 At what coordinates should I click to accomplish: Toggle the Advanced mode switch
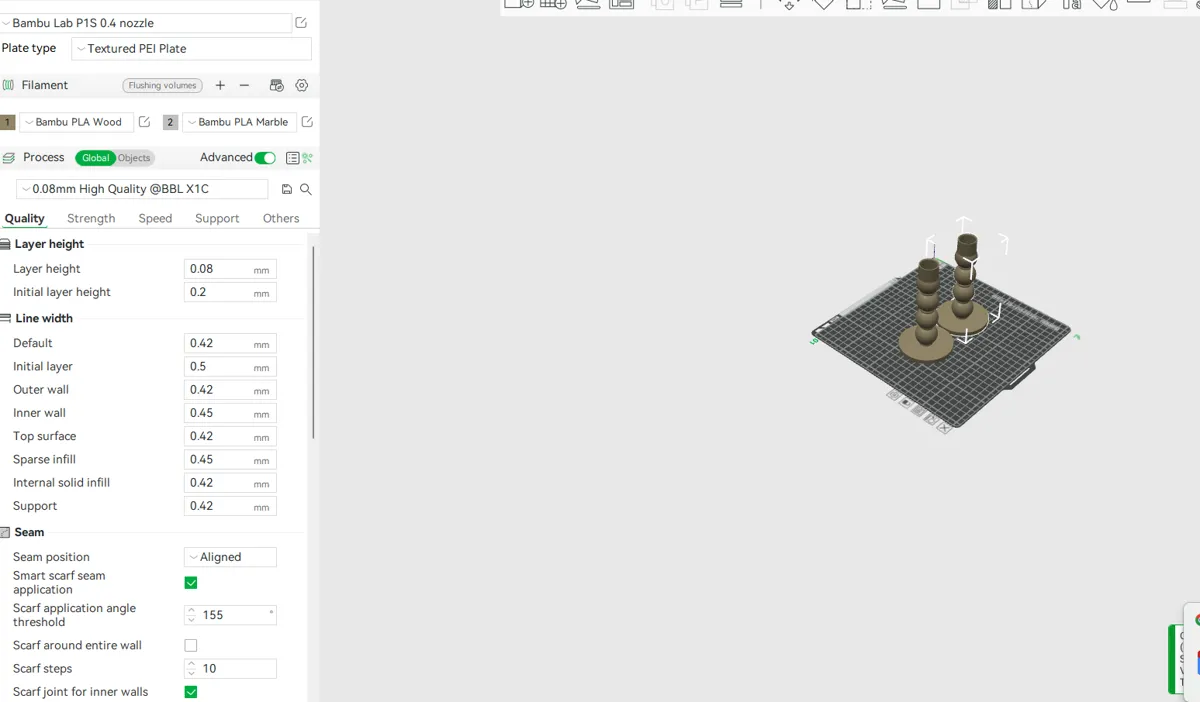pyautogui.click(x=265, y=158)
